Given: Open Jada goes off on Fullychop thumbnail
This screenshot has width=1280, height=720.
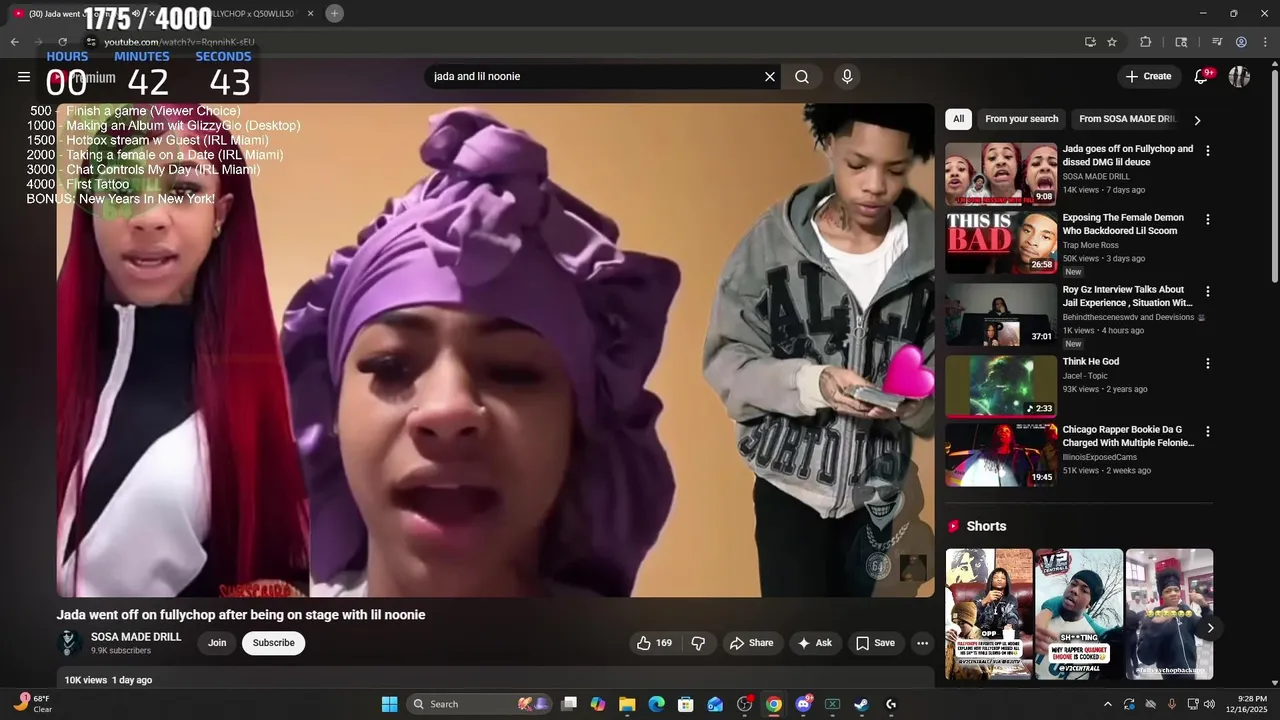Looking at the screenshot, I should [1001, 173].
